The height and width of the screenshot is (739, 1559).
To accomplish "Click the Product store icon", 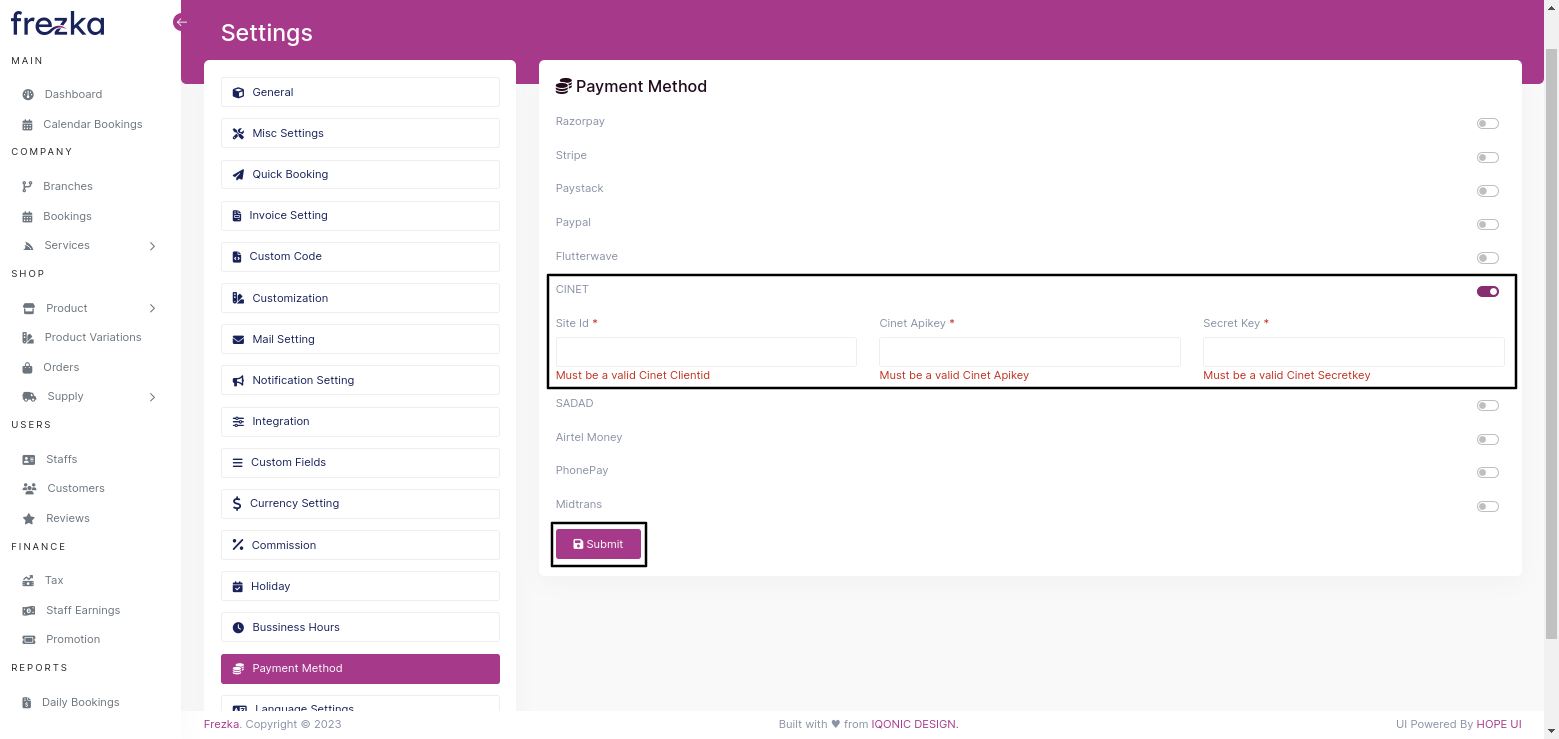I will click(29, 308).
